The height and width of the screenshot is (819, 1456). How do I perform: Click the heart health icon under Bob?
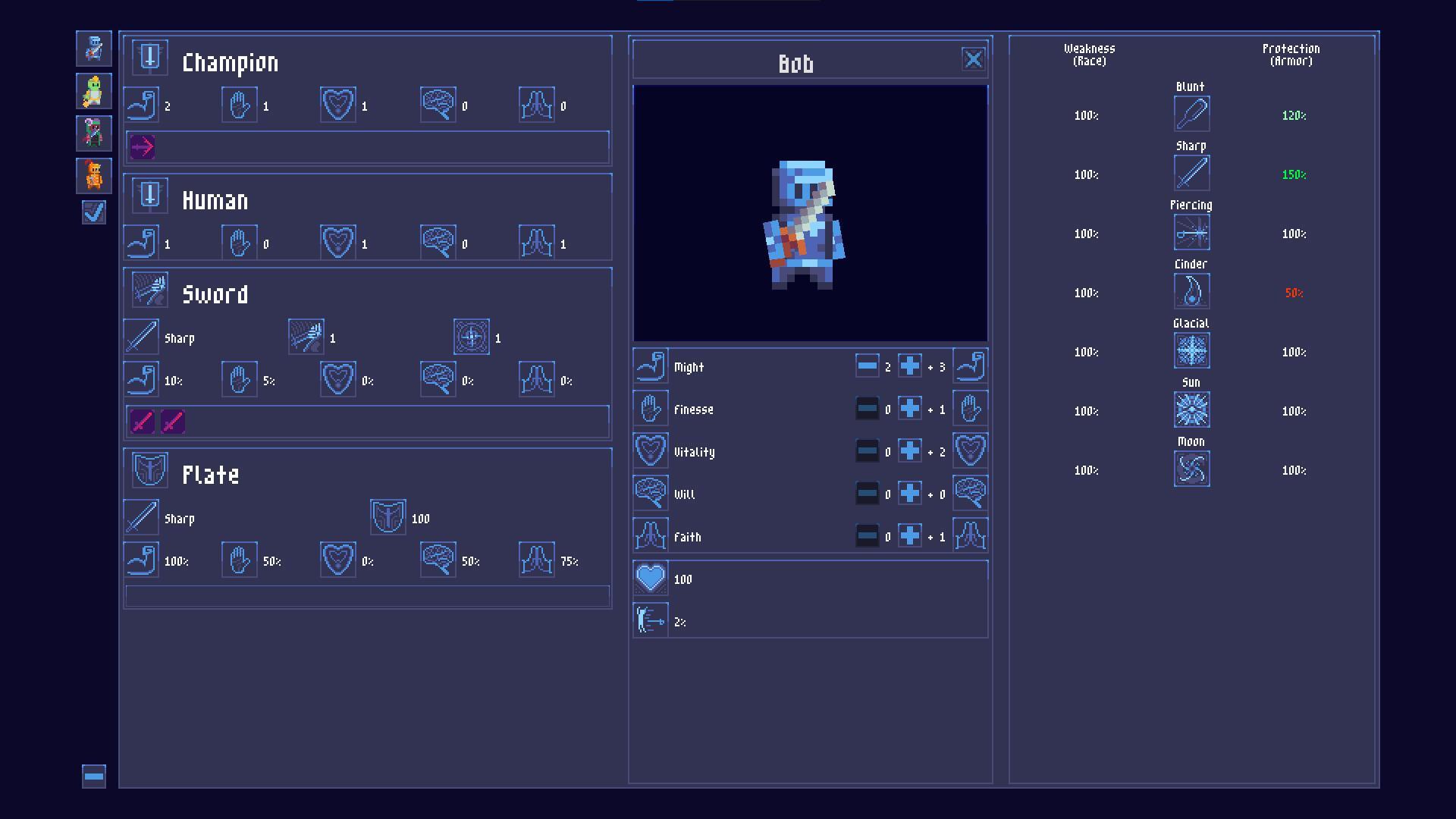point(651,579)
